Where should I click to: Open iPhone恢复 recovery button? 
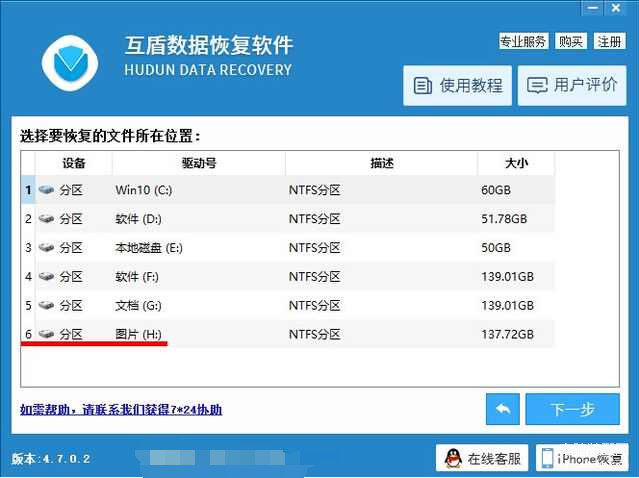click(x=581, y=458)
